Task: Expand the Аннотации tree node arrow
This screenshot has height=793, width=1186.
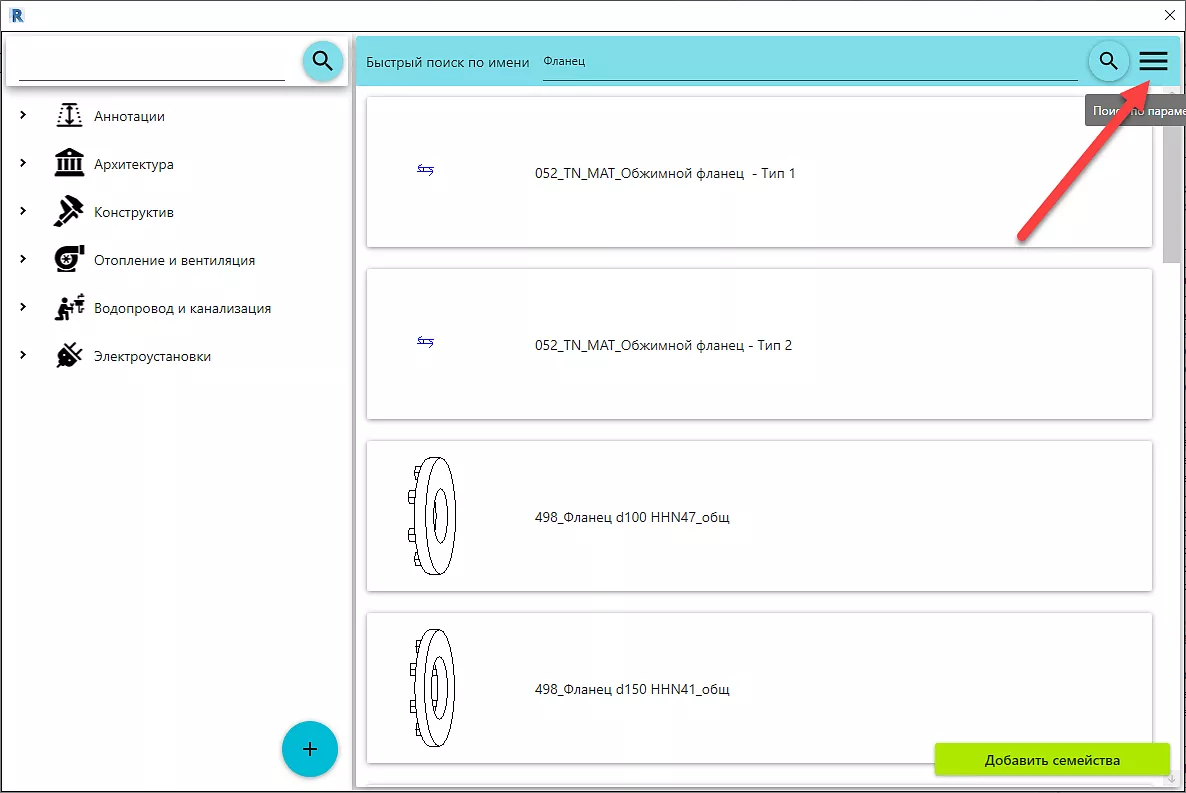Action: coord(23,116)
